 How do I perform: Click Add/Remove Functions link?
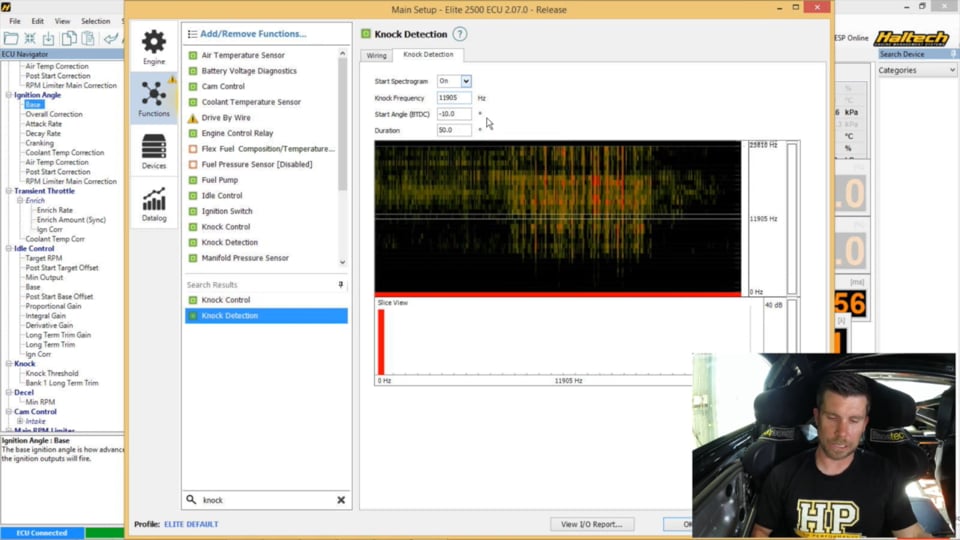point(252,34)
